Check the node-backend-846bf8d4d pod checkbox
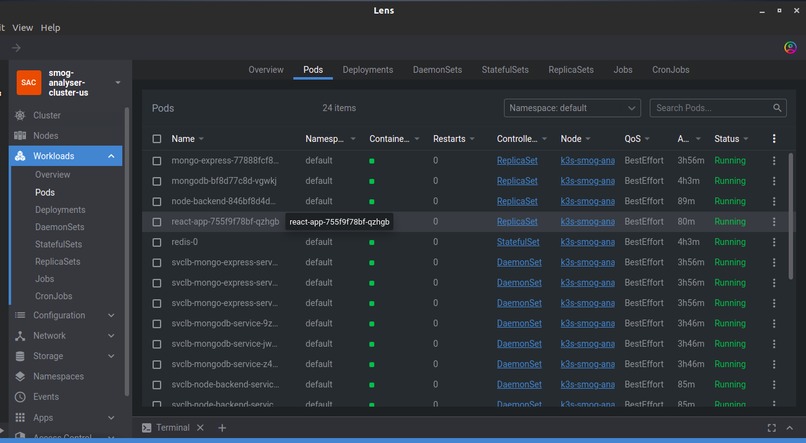This screenshot has width=806, height=443. [157, 201]
